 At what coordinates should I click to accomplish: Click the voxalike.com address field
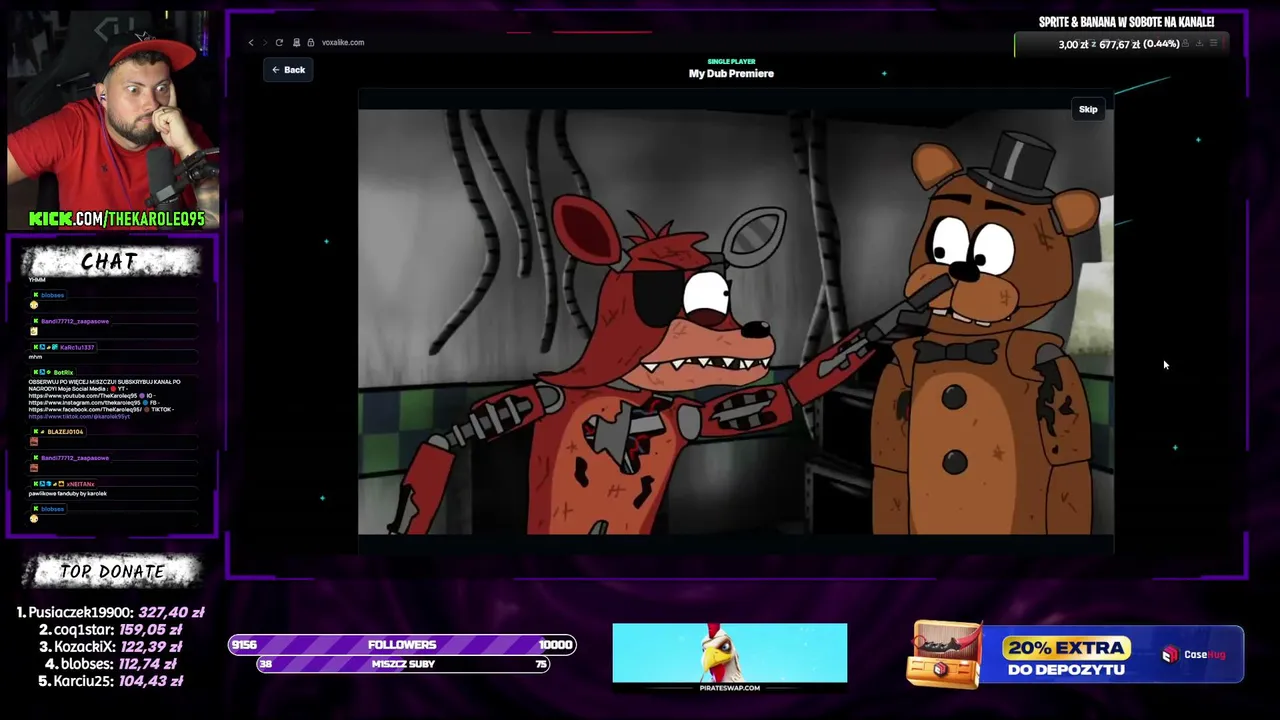tap(343, 42)
